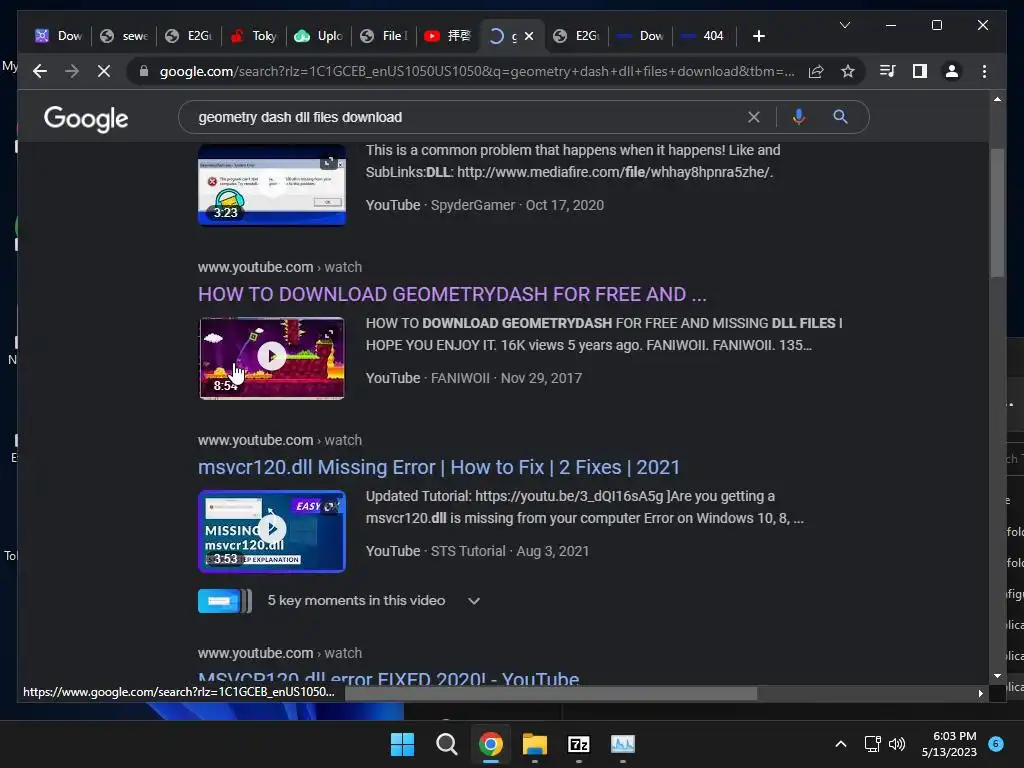Open tab search dropdown arrow
Screen dimensions: 1024x768
click(844, 25)
